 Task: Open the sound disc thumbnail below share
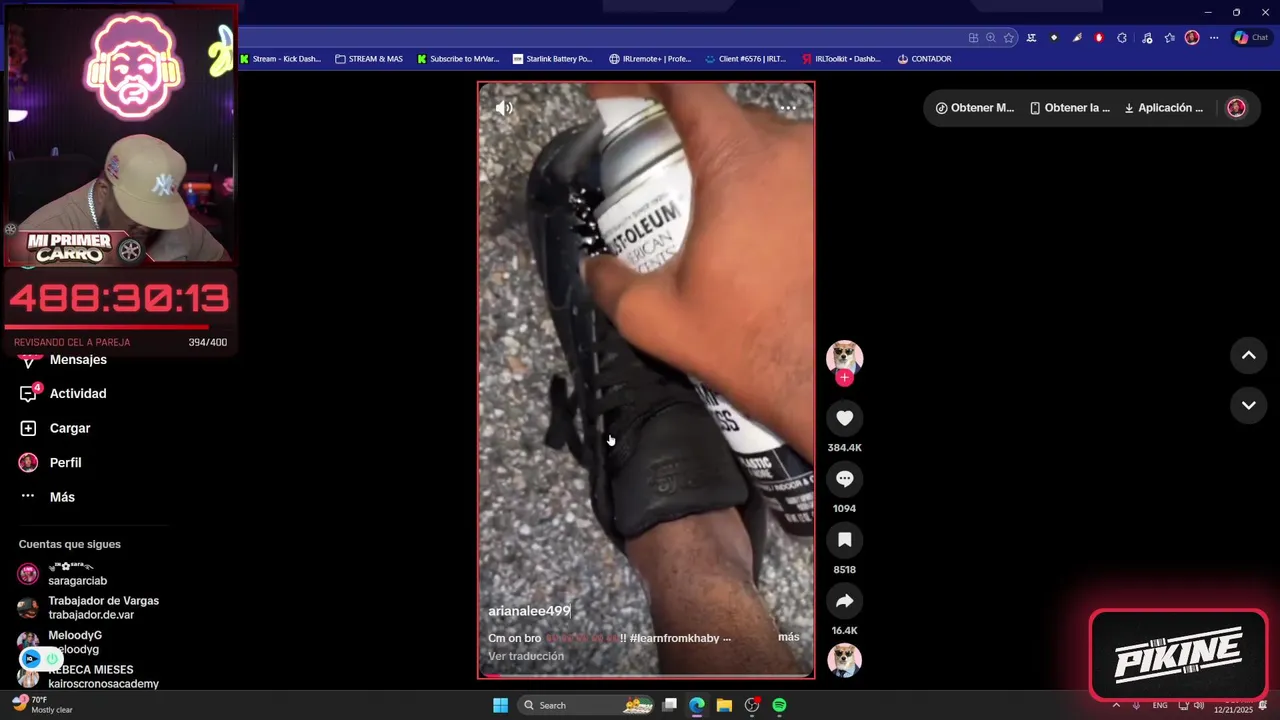(x=845, y=660)
